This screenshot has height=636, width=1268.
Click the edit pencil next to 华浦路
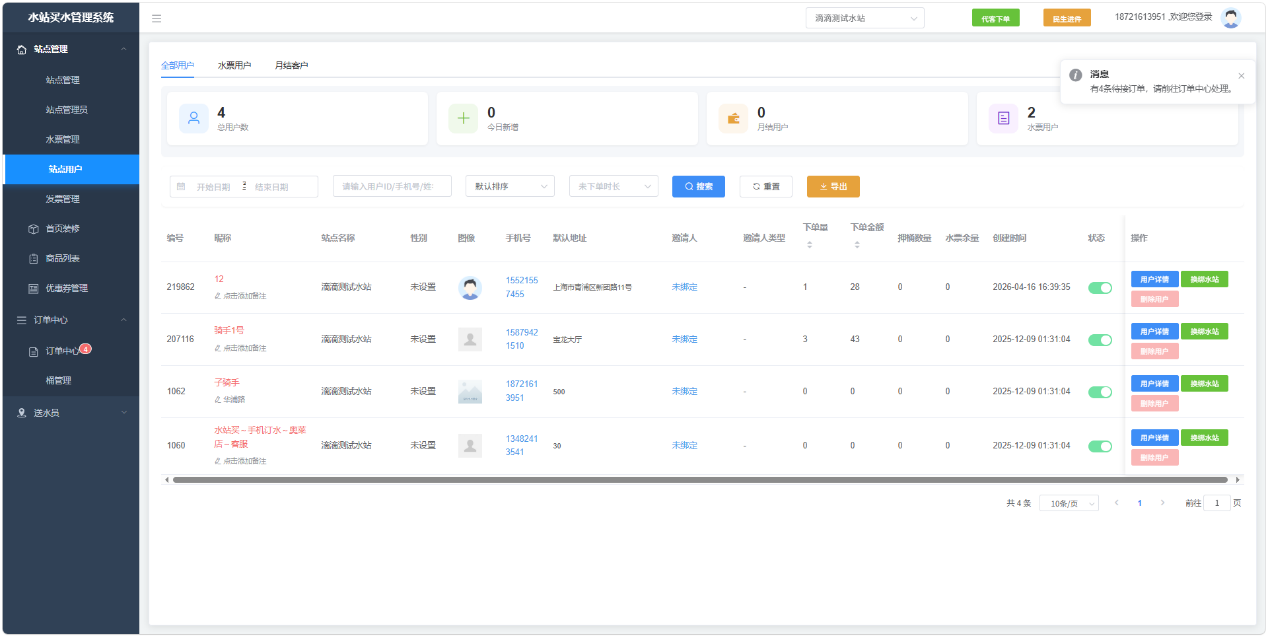(x=218, y=399)
